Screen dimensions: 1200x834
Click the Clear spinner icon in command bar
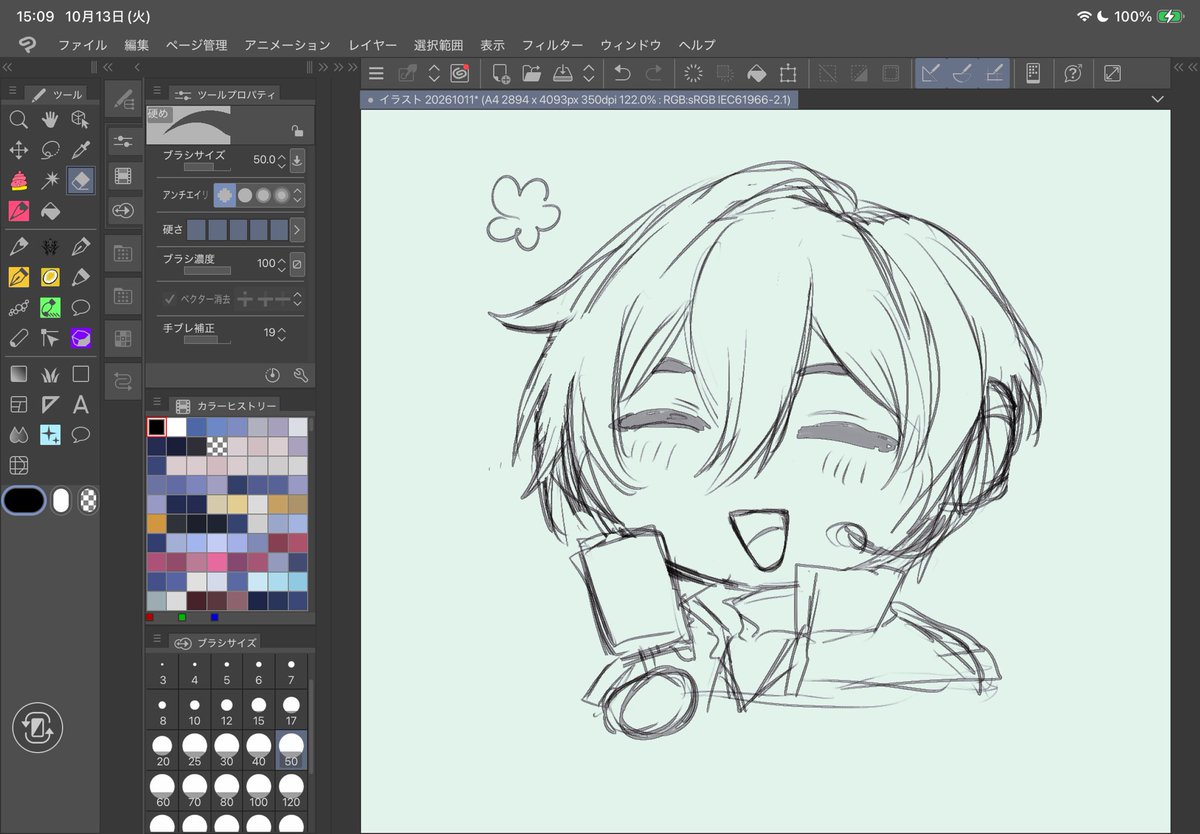(692, 73)
